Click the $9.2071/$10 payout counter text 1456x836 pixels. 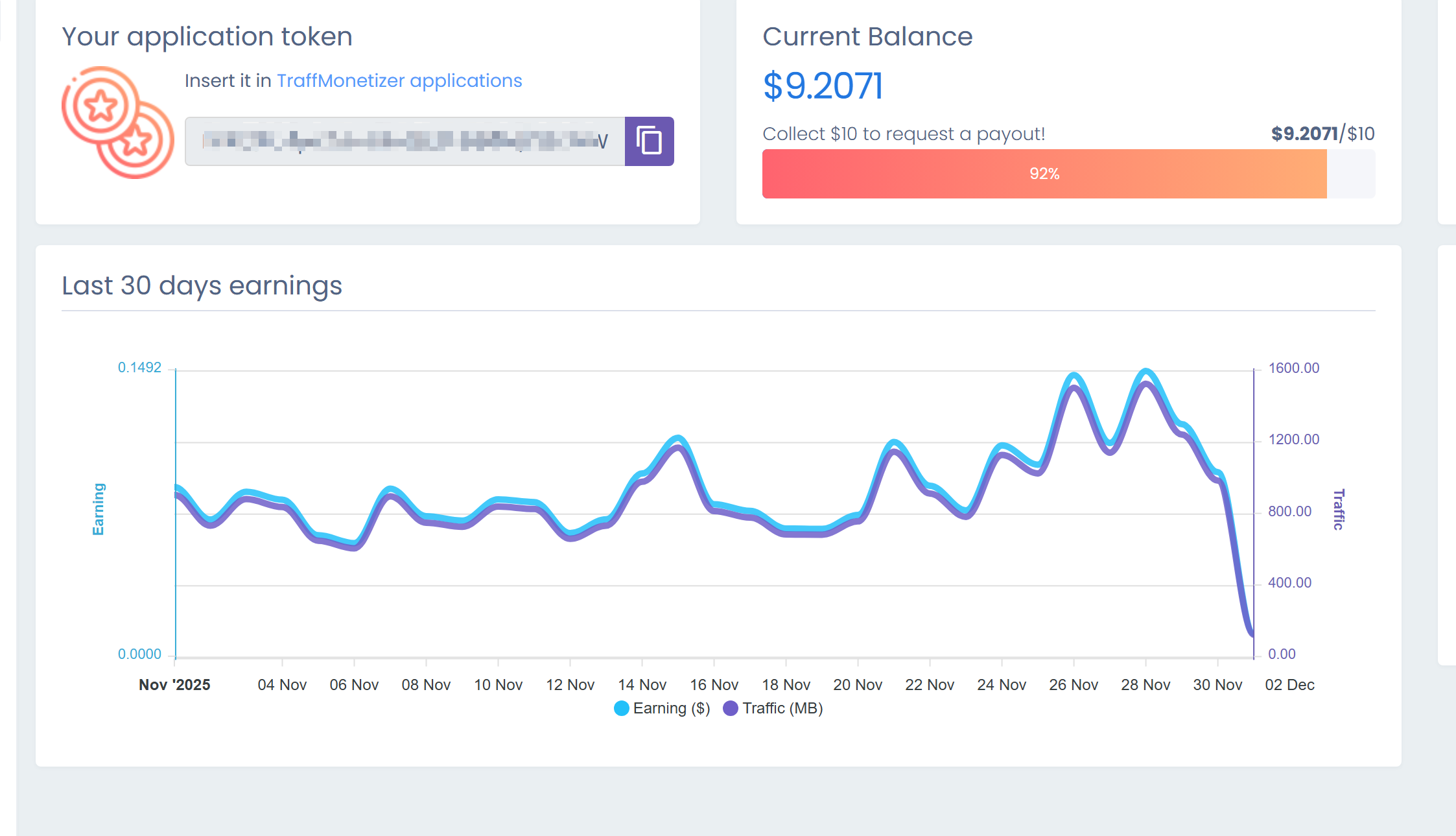click(1322, 134)
